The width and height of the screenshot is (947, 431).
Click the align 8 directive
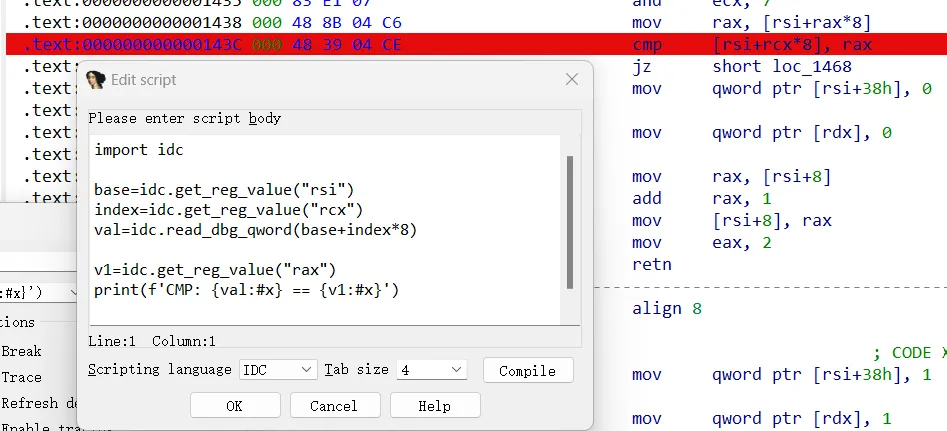pyautogui.click(x=667, y=309)
